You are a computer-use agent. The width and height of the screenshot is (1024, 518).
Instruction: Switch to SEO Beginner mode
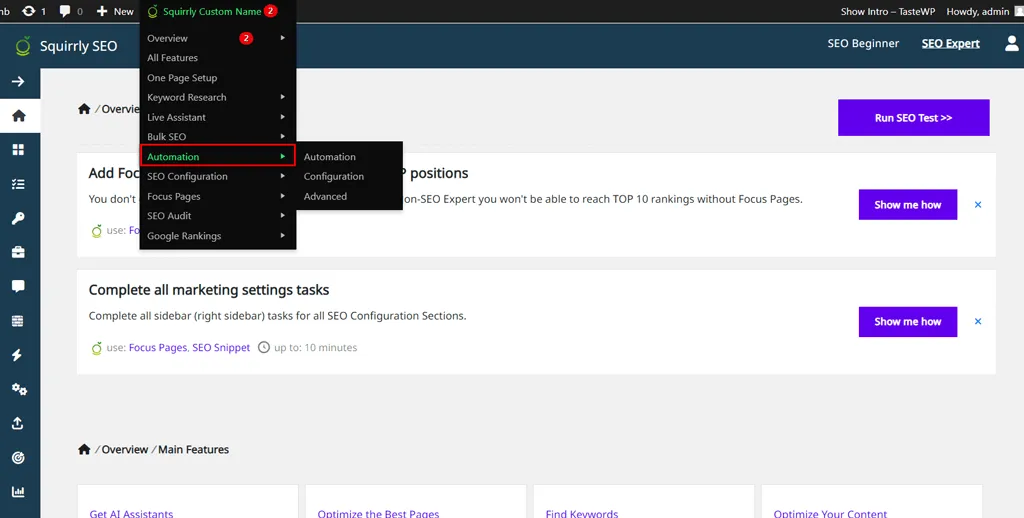point(863,44)
